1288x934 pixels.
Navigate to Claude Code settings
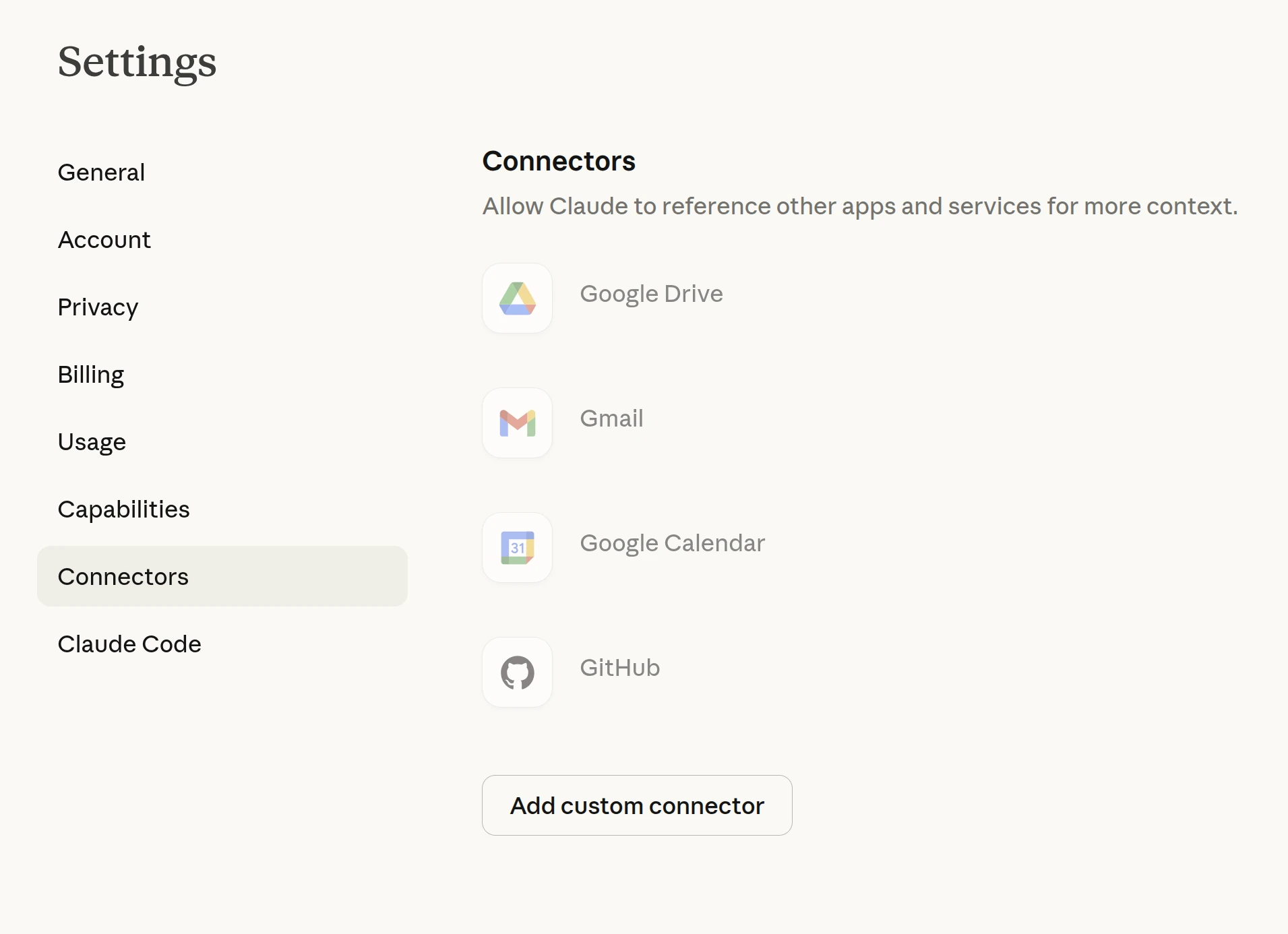coord(129,644)
